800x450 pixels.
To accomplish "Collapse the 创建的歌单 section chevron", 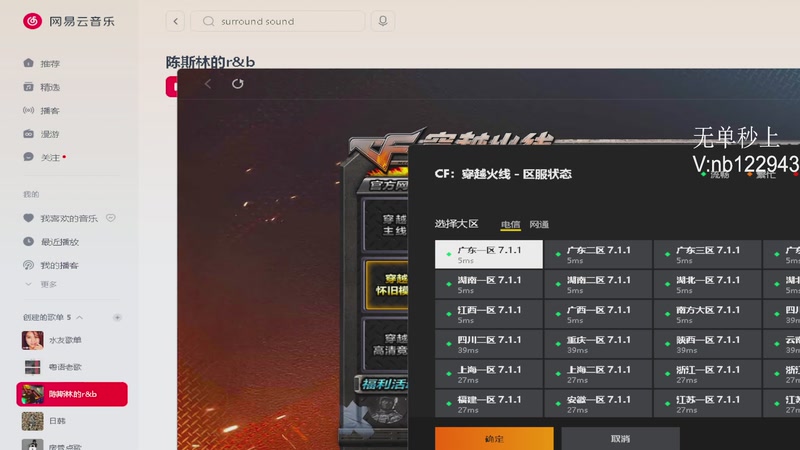I will click(80, 317).
